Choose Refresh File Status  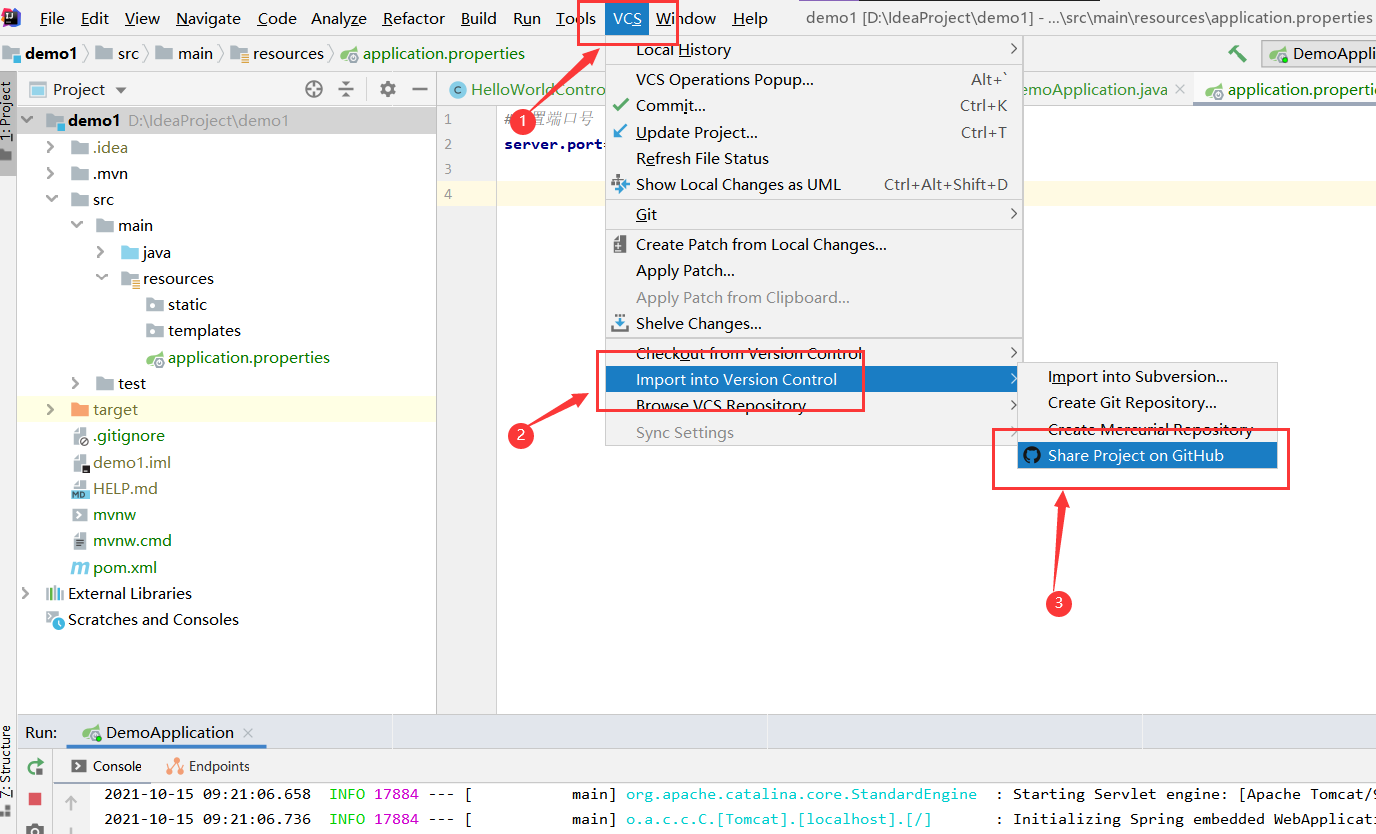(x=814, y=158)
